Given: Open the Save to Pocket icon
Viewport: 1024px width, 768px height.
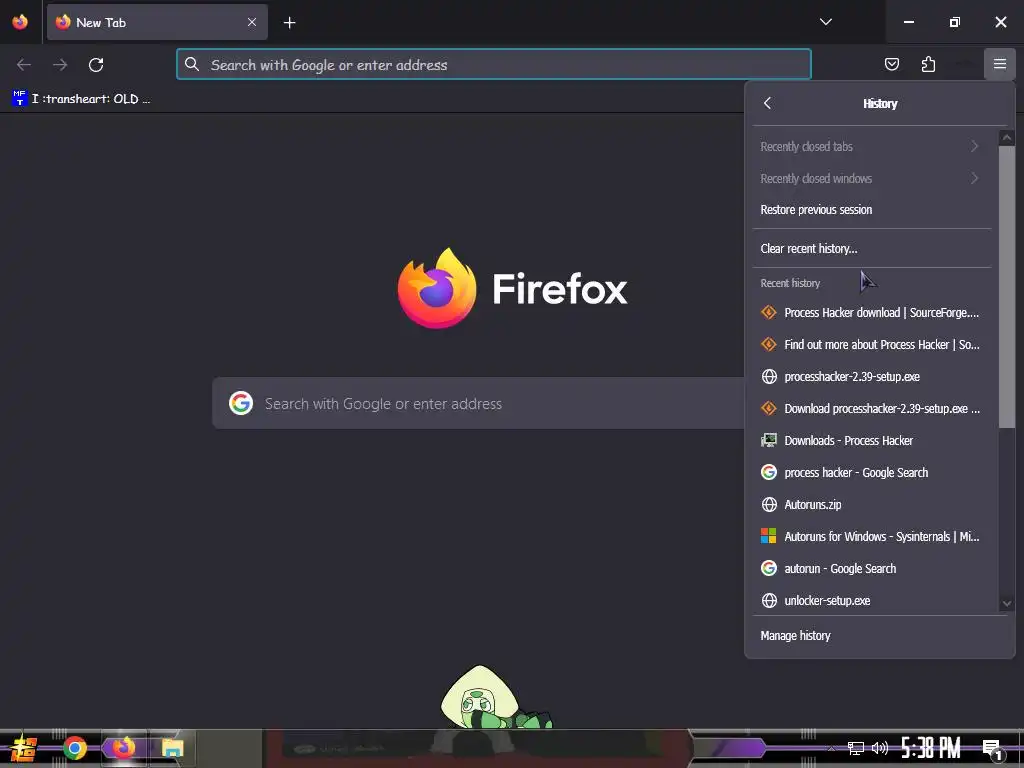Looking at the screenshot, I should click(x=891, y=64).
